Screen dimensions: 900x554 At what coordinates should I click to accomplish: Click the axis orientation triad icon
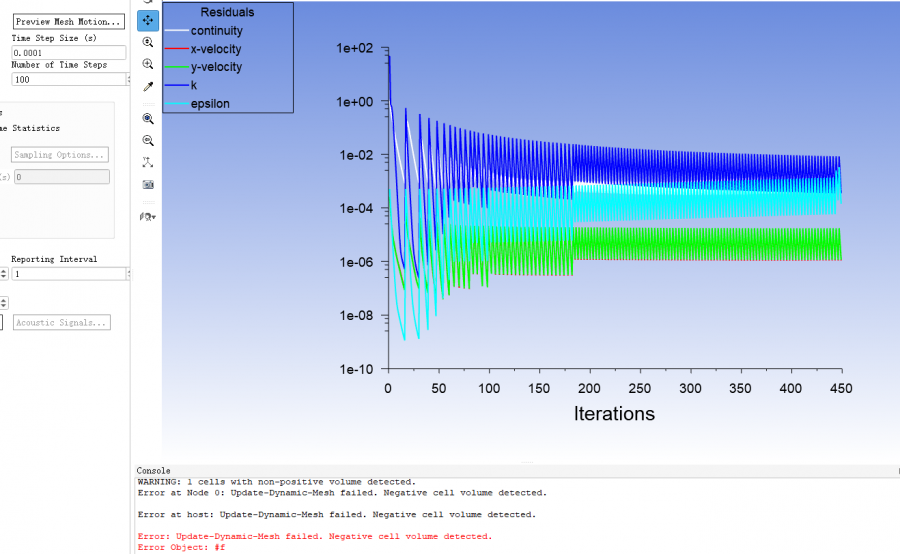(148, 162)
